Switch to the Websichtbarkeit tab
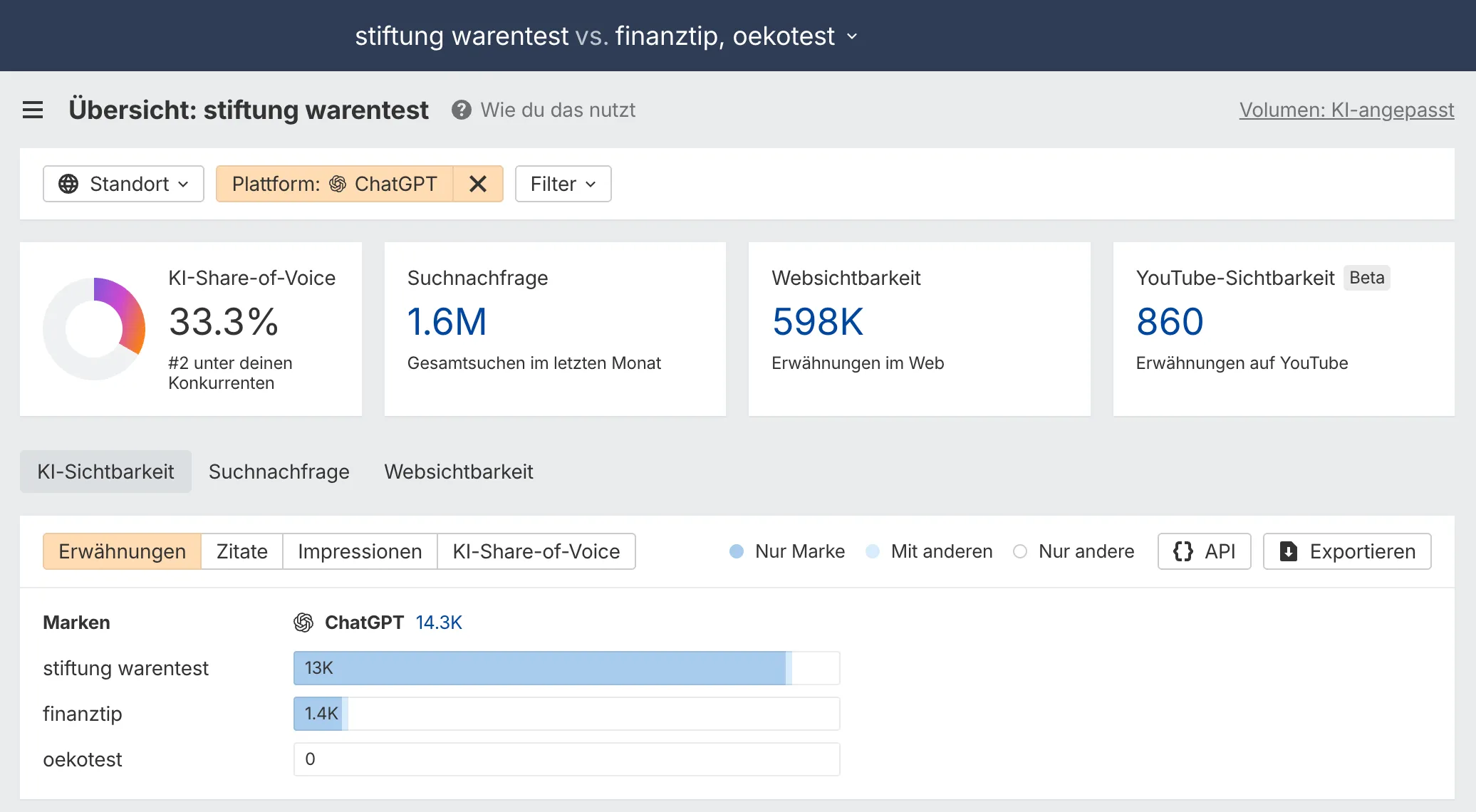The image size is (1476, 812). (459, 472)
